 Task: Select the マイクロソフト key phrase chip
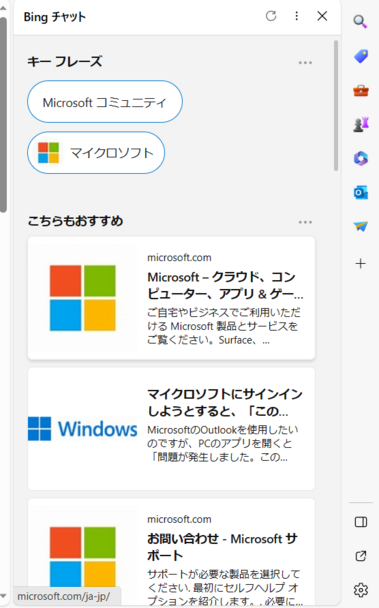(96, 153)
